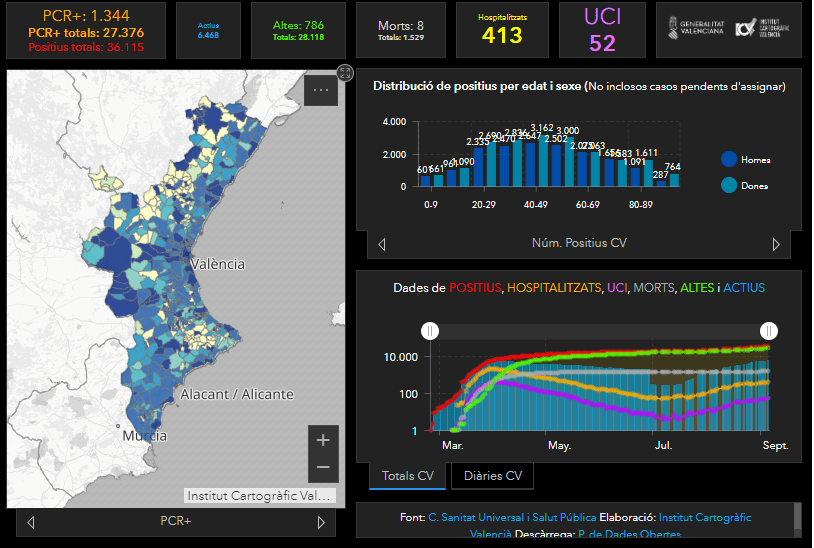Open C. Sanitat Universal i Salut Pública link
Screen dimensions: 814x548
(511, 518)
